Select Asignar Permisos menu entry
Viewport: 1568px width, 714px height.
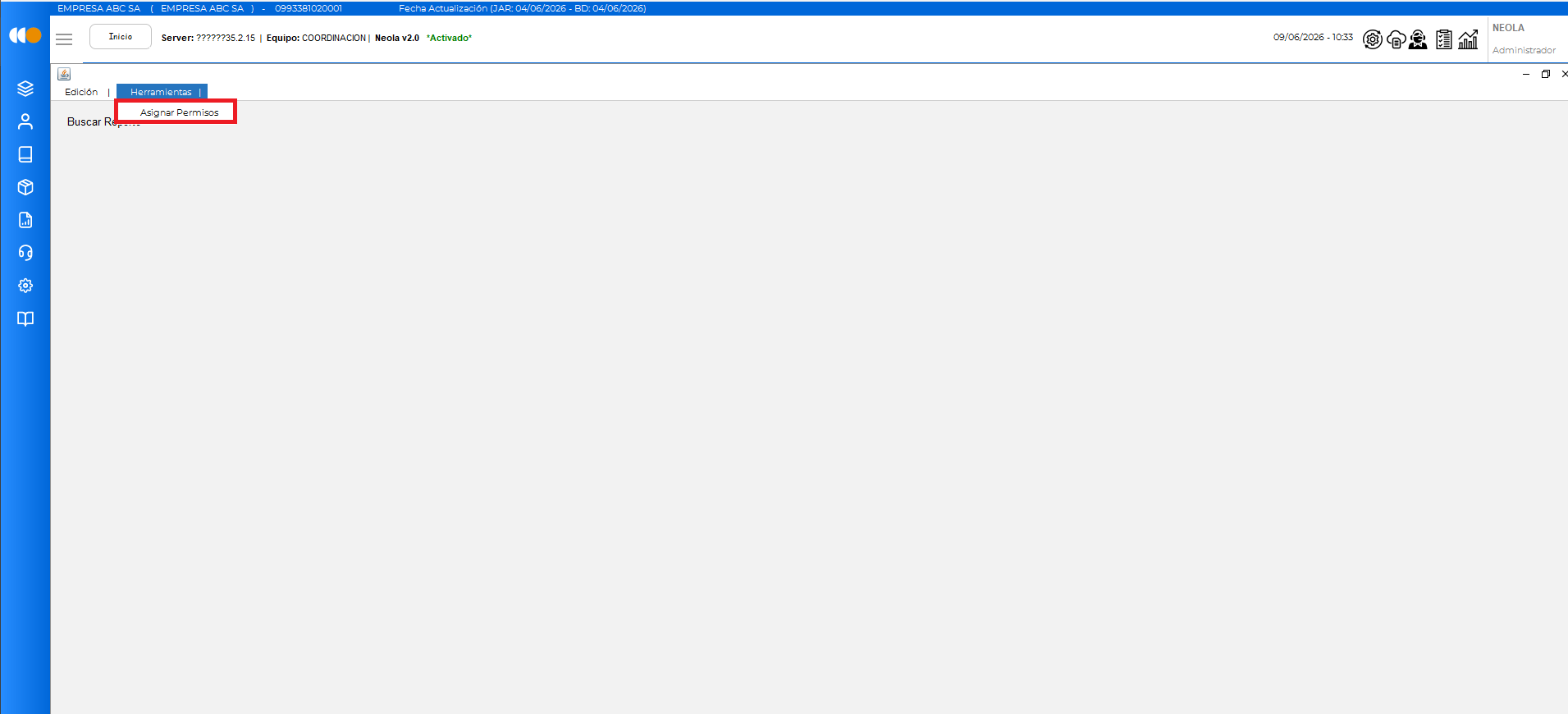click(179, 112)
